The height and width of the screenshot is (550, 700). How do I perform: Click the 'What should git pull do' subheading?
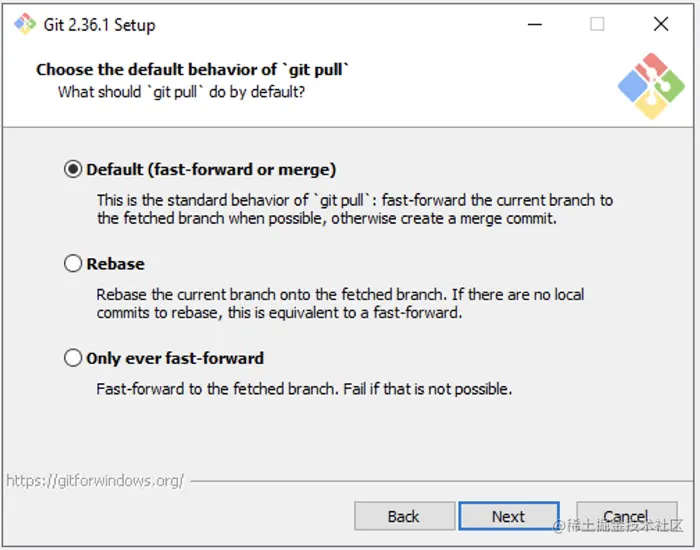coord(181,92)
